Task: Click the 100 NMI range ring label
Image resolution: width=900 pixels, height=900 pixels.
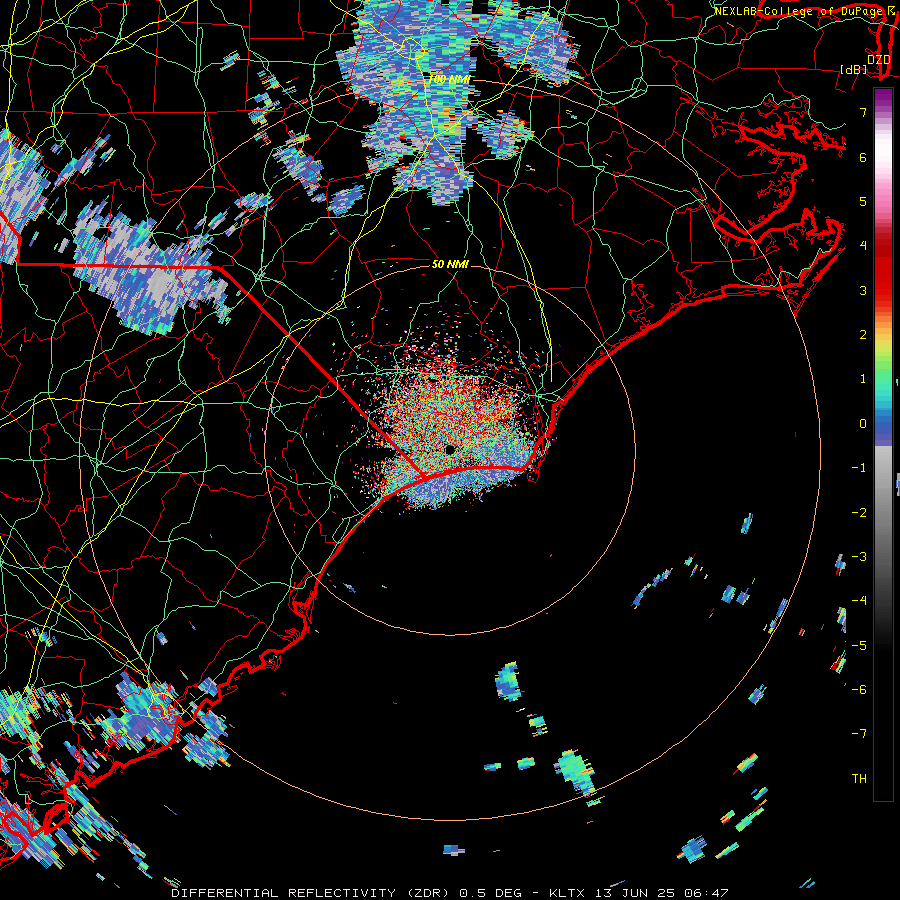Action: [x=449, y=79]
